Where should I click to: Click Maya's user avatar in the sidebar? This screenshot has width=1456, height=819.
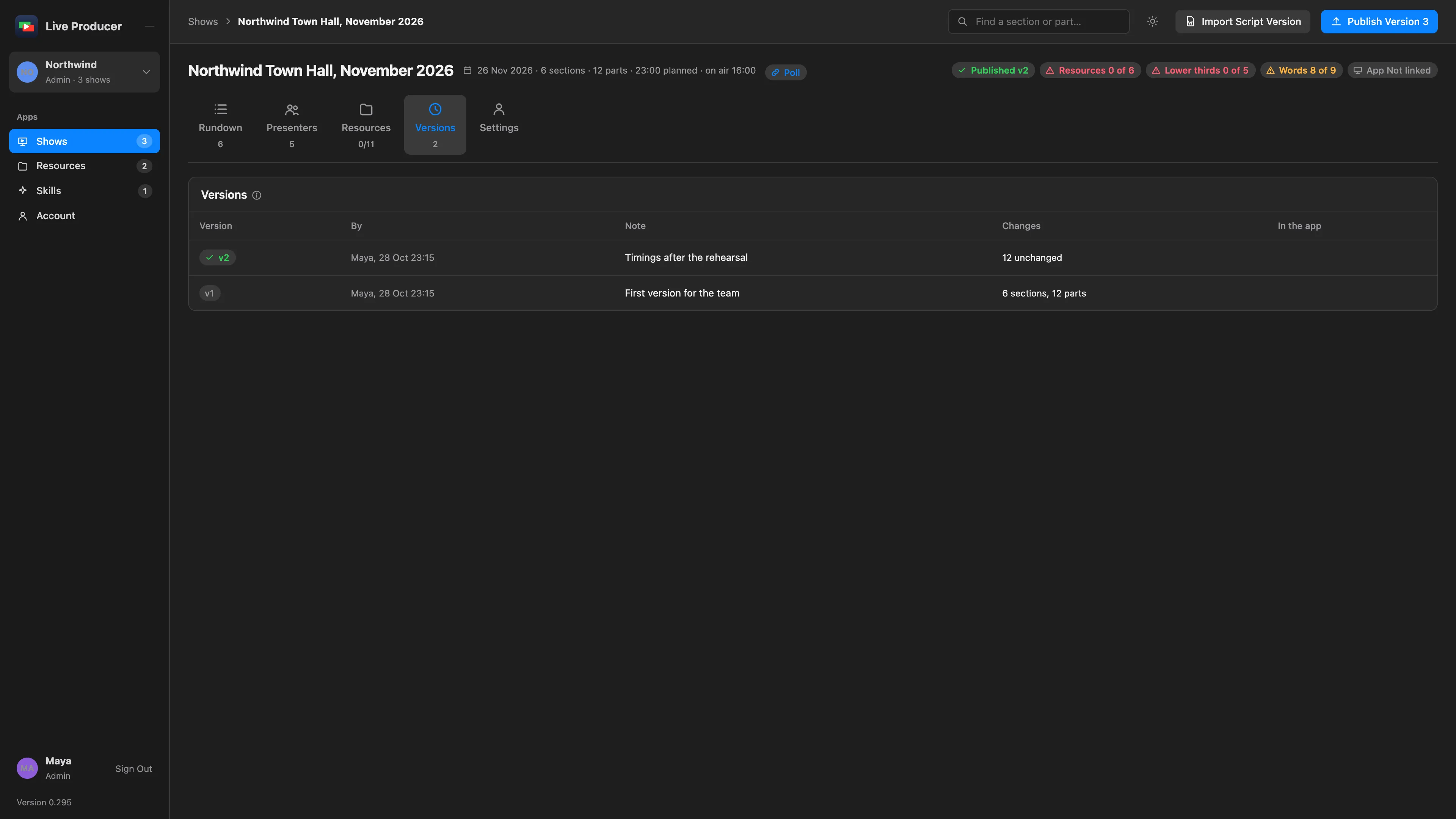(27, 768)
